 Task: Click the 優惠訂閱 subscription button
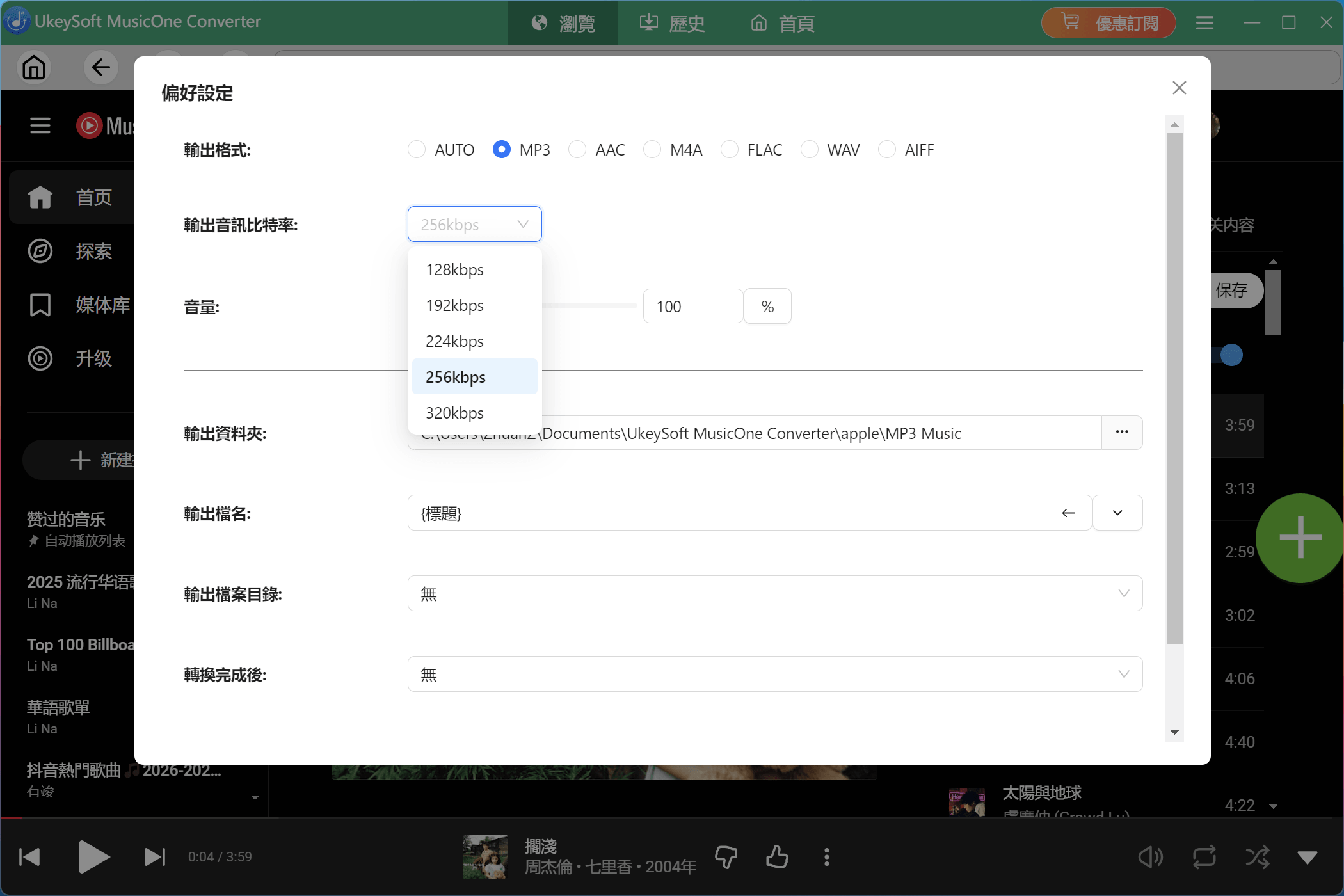[x=1108, y=22]
